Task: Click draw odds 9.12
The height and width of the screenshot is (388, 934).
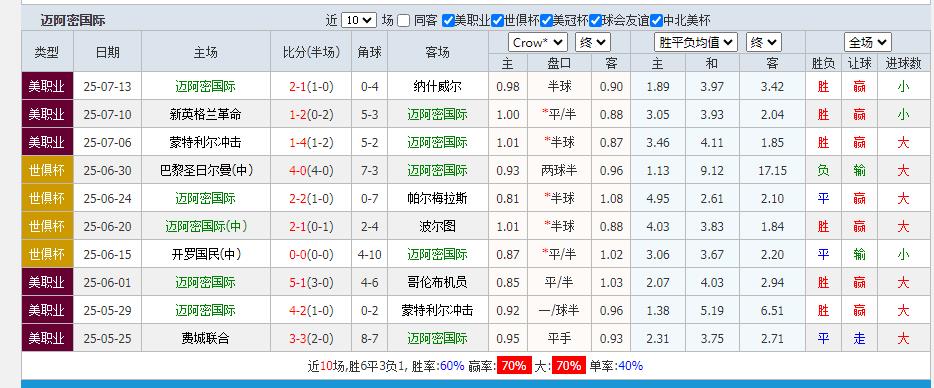Action: click(x=712, y=170)
